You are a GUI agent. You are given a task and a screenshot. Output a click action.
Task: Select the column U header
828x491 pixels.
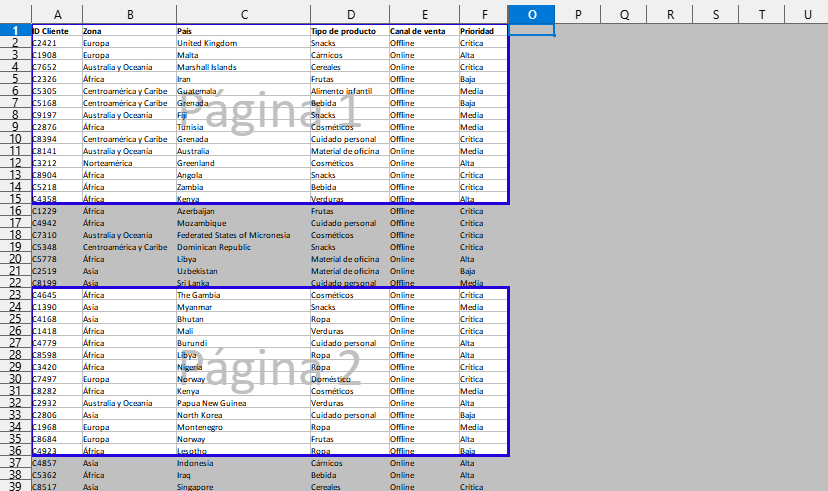[806, 14]
